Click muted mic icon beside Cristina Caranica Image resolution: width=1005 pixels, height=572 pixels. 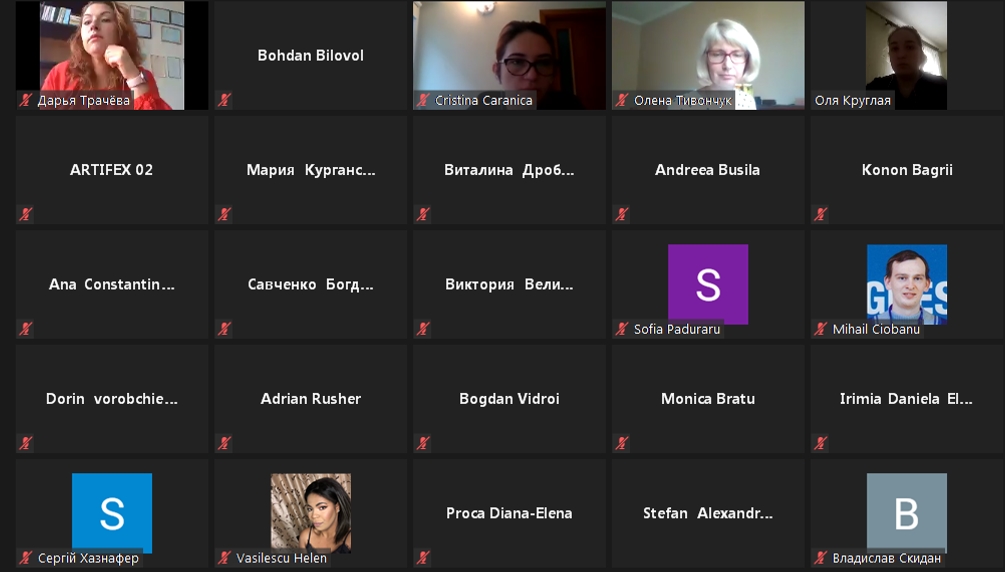(422, 100)
